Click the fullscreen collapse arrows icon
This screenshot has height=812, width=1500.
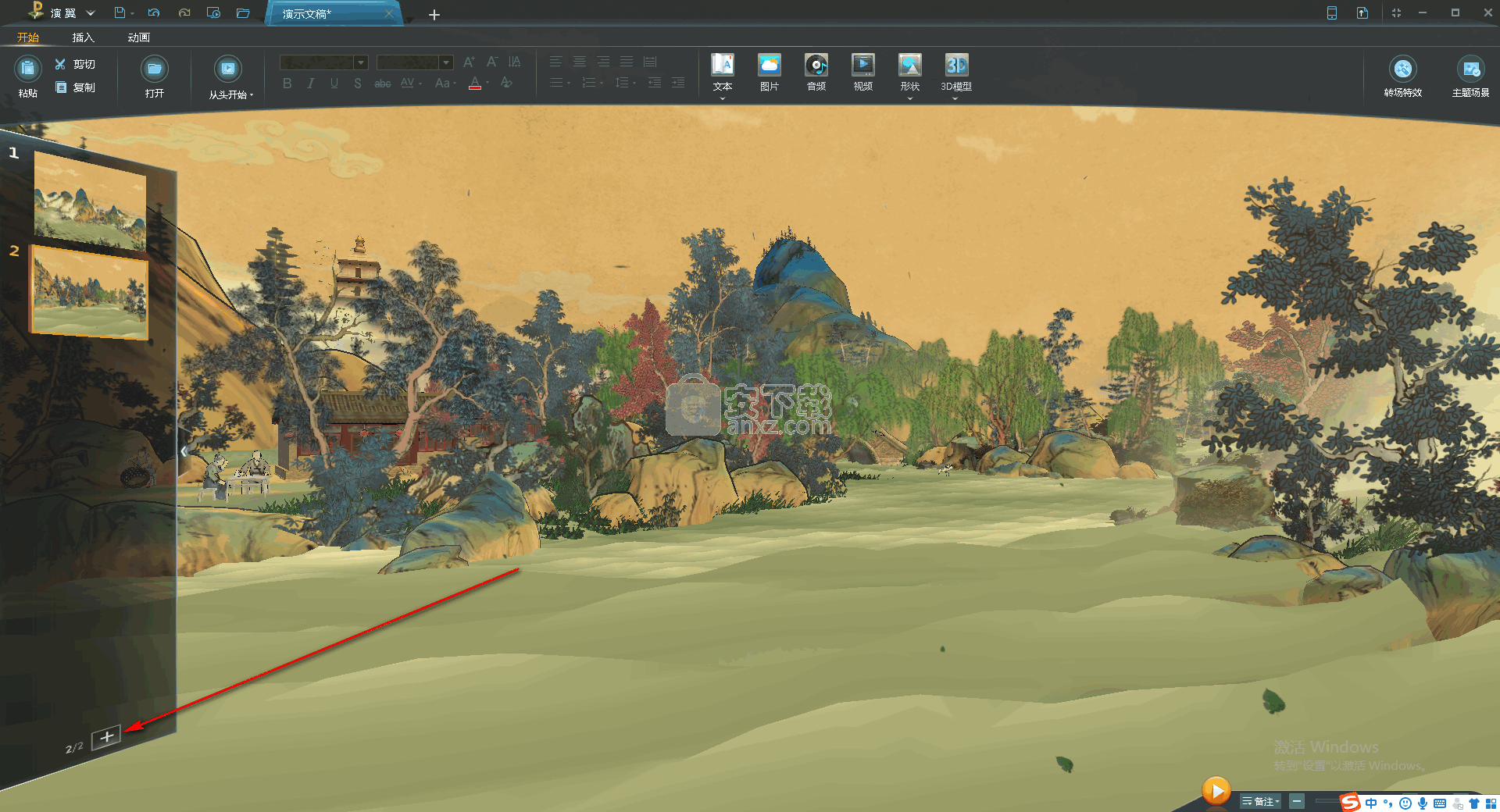tap(1396, 12)
